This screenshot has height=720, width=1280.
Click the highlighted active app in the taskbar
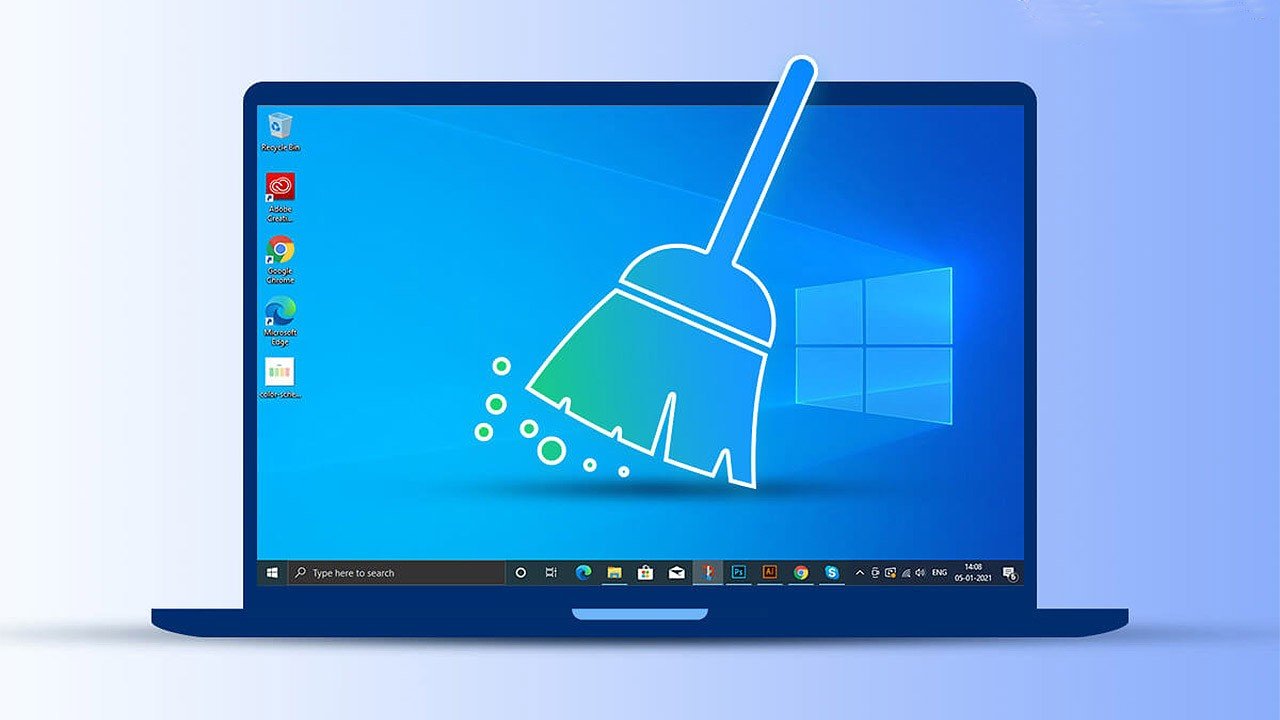pos(708,573)
